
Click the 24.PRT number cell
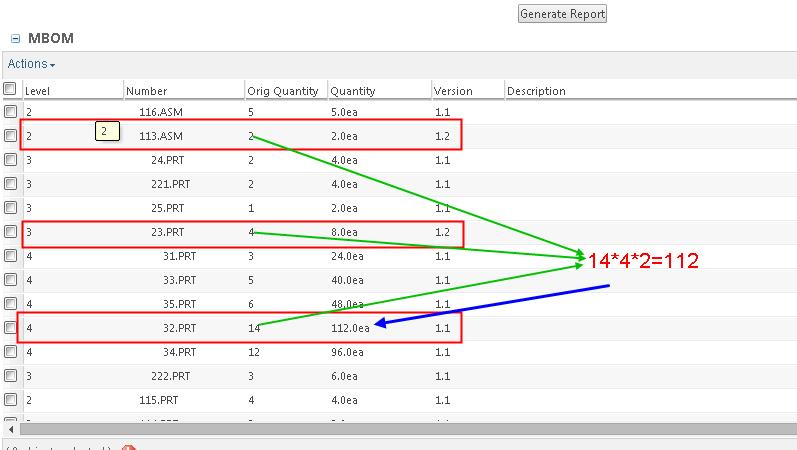point(167,160)
